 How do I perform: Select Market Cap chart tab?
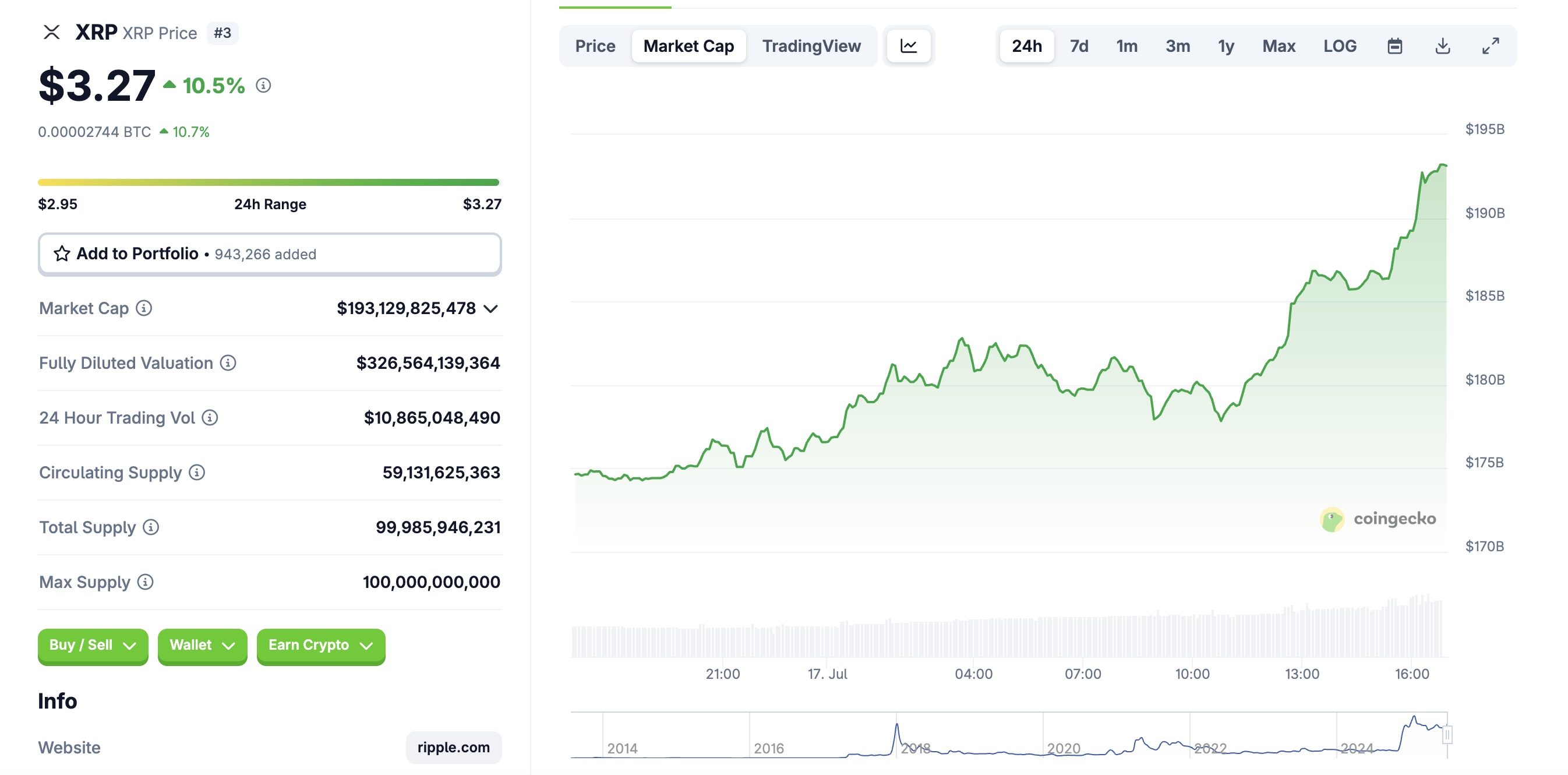tap(688, 45)
